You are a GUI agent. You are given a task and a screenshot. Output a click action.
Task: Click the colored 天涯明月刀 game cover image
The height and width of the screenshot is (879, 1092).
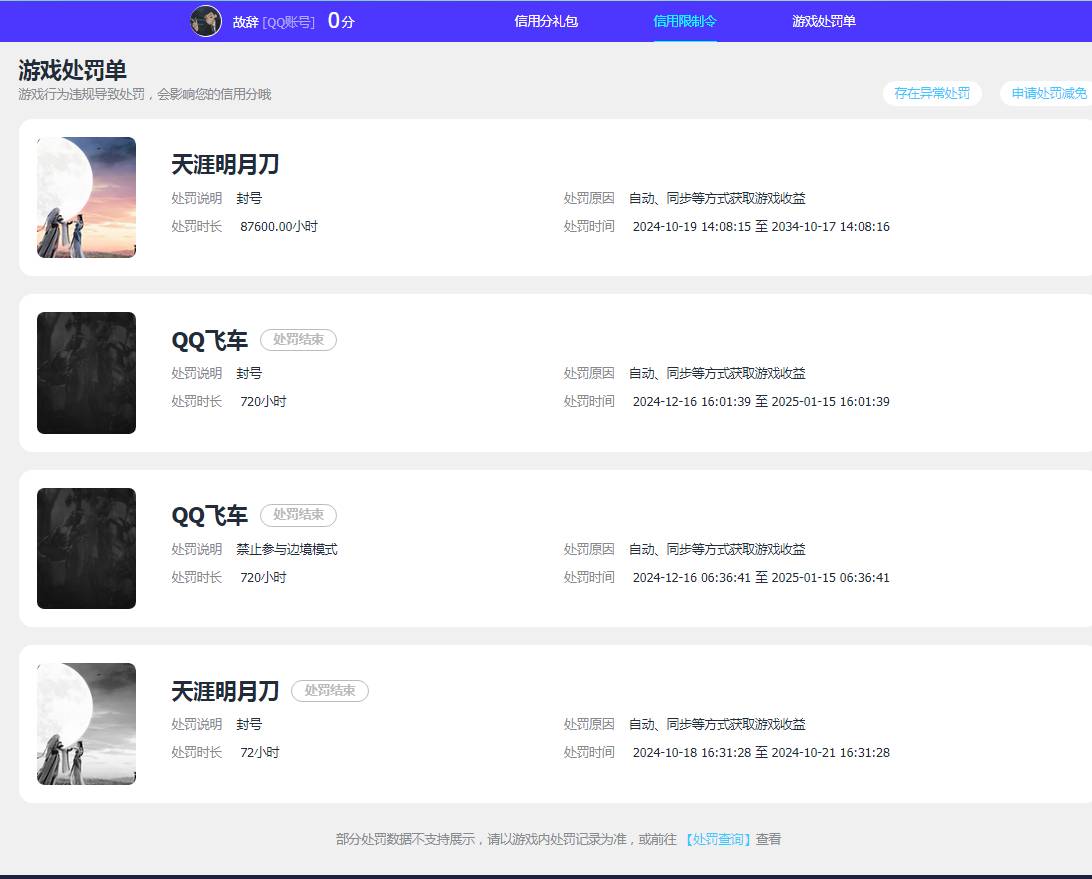click(x=86, y=197)
